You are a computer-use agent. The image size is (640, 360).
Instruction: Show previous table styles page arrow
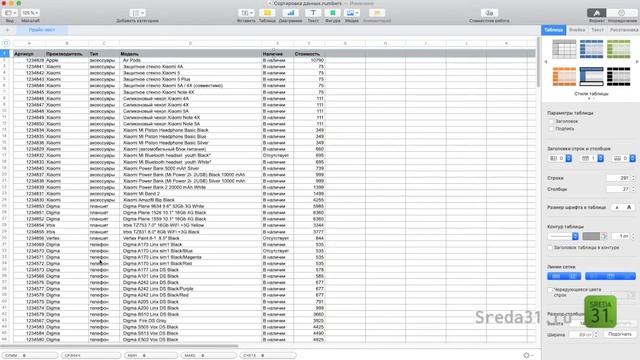tap(546, 62)
